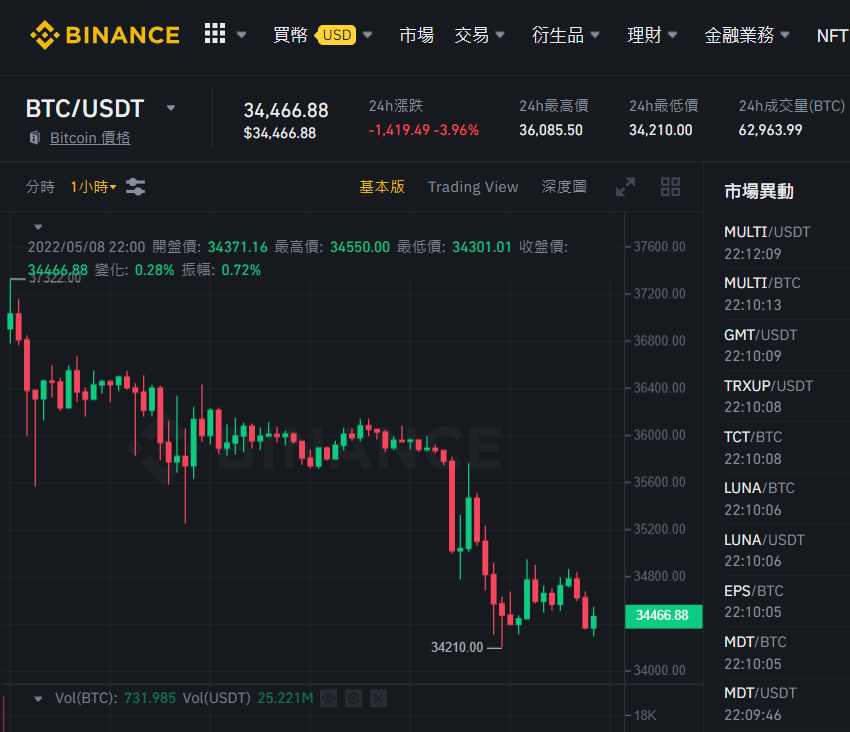
Task: Open the apps grid menu icon
Action: pyautogui.click(x=215, y=34)
